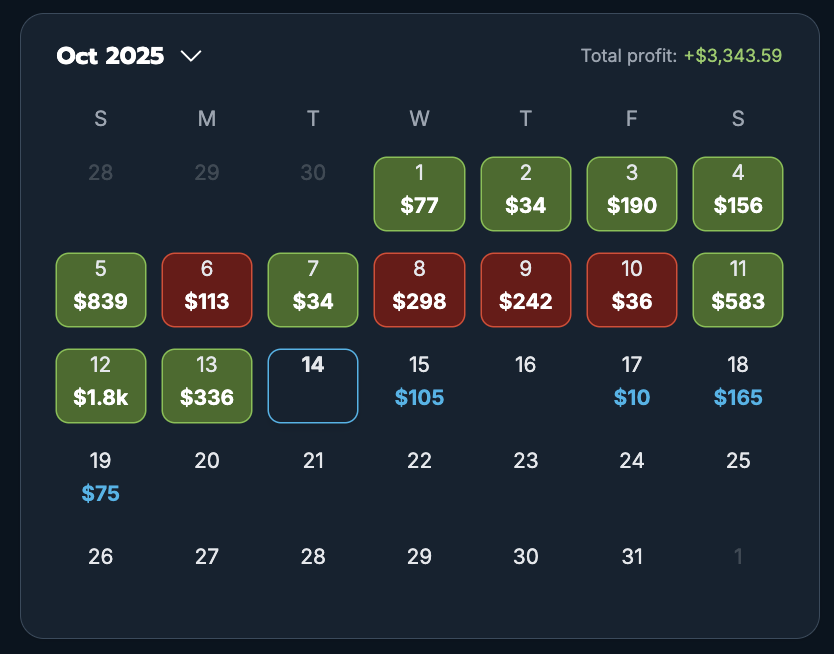Image resolution: width=834 pixels, height=654 pixels.
Task: Select October 8 with $298 loss
Action: pyautogui.click(x=419, y=290)
